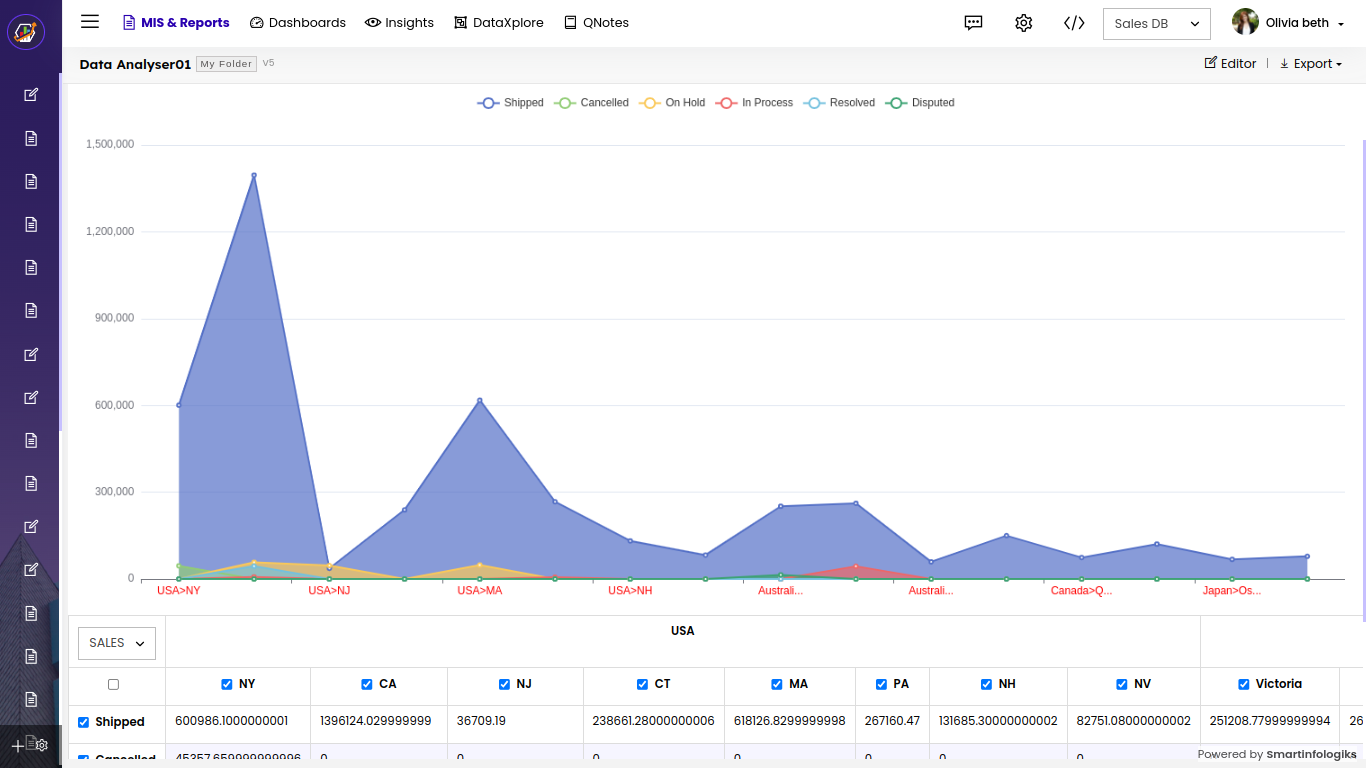Click the code embed icon
The image size is (1366, 768).
(x=1074, y=23)
